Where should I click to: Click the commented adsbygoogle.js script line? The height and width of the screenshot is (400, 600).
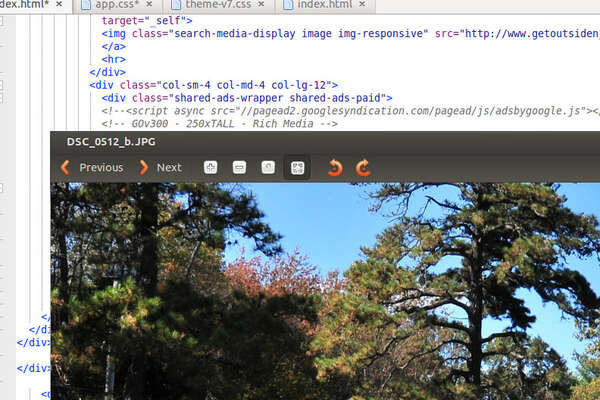point(350,111)
